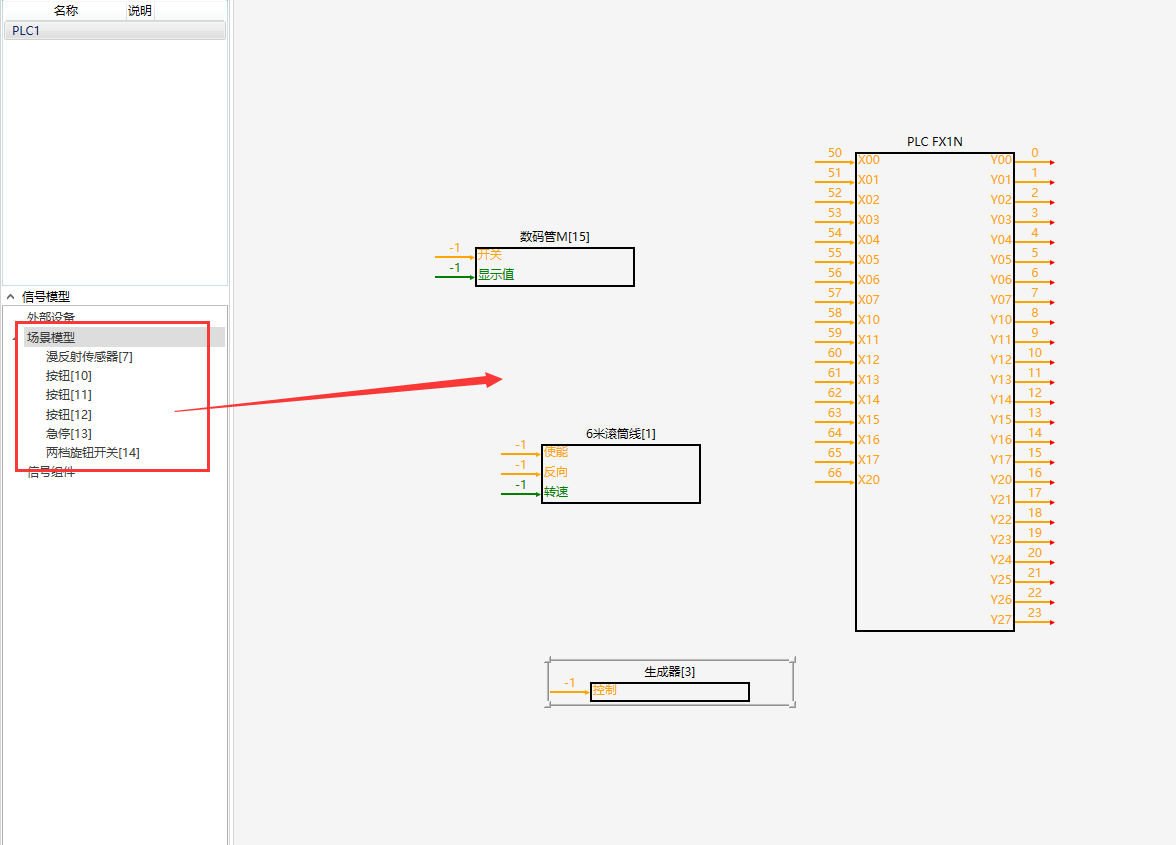Image resolution: width=1176 pixels, height=845 pixels.
Task: Click the X00 input pin
Action: [x=869, y=160]
